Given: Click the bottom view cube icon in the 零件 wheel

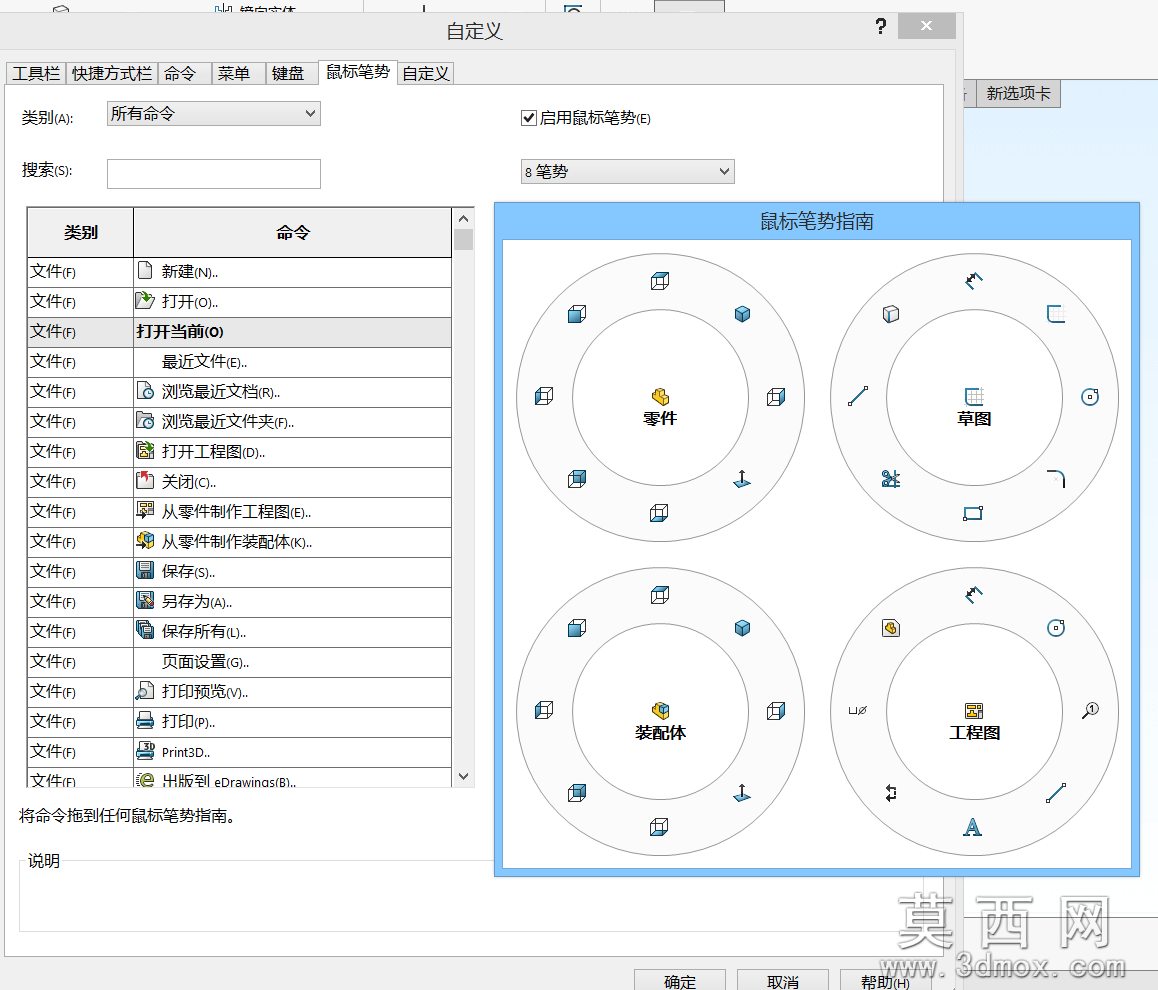Looking at the screenshot, I should coord(659,512).
